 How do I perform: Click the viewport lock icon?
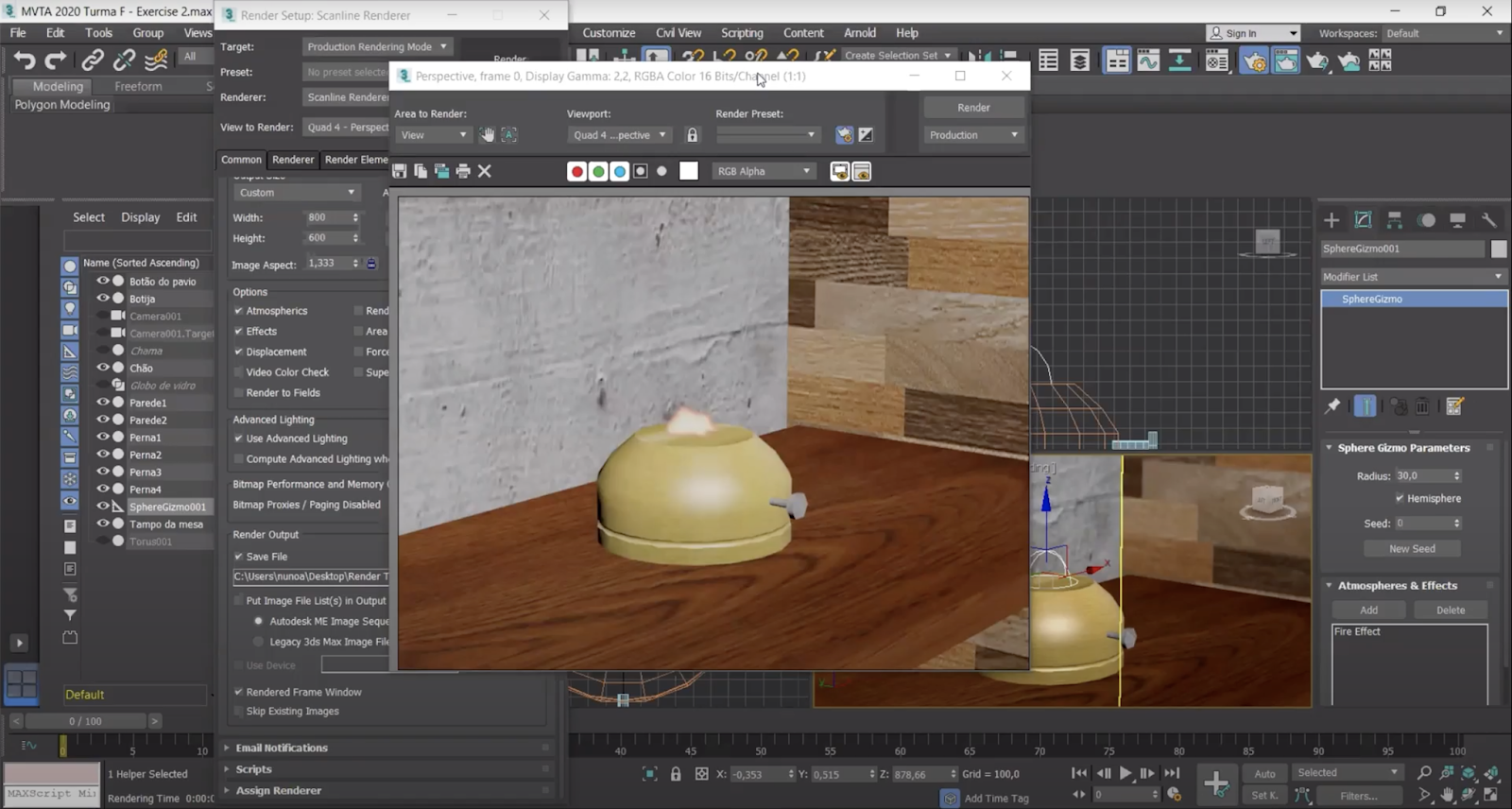[692, 135]
